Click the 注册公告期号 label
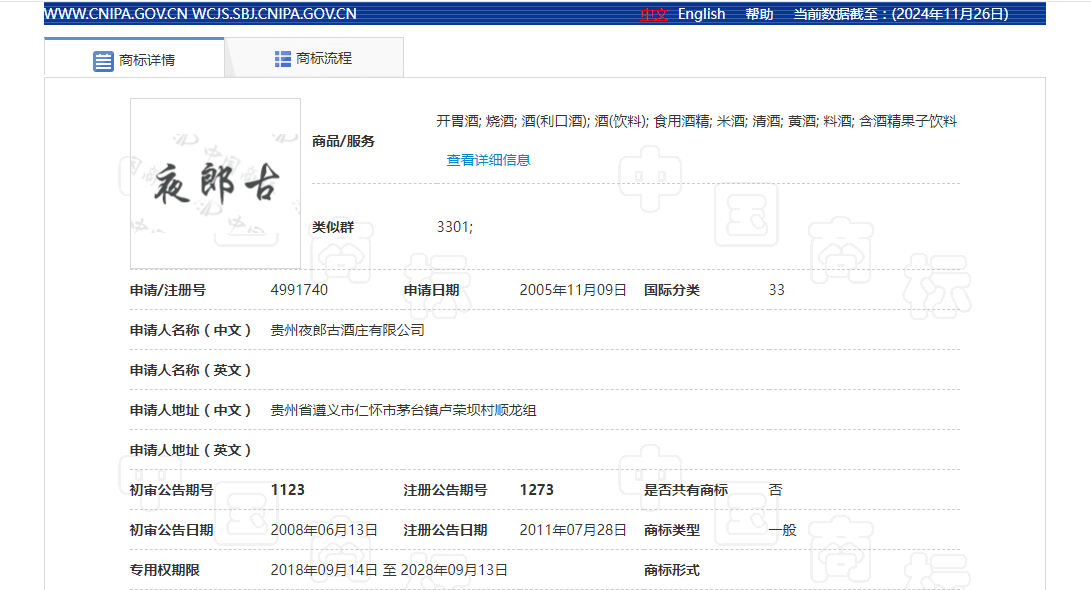The image size is (1091, 590). [445, 490]
